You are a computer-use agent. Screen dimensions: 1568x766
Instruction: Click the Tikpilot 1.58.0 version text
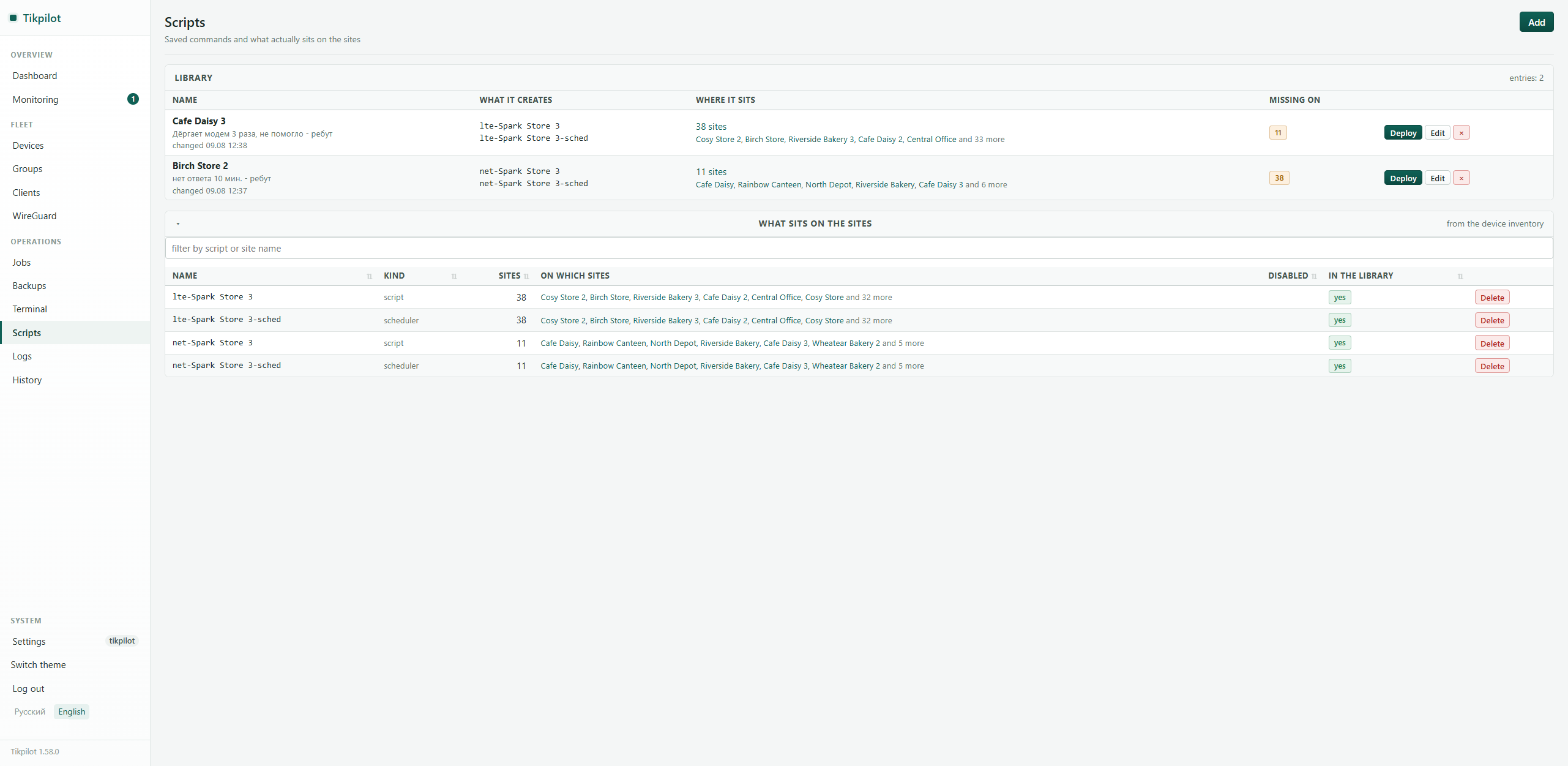click(x=35, y=752)
